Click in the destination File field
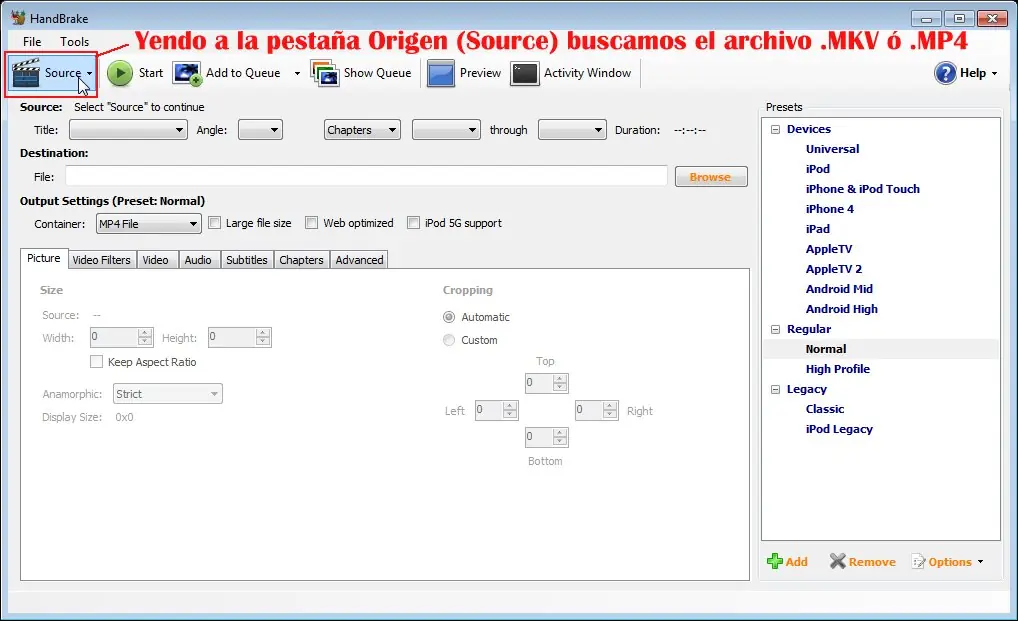This screenshot has height=621, width=1018. [366, 176]
